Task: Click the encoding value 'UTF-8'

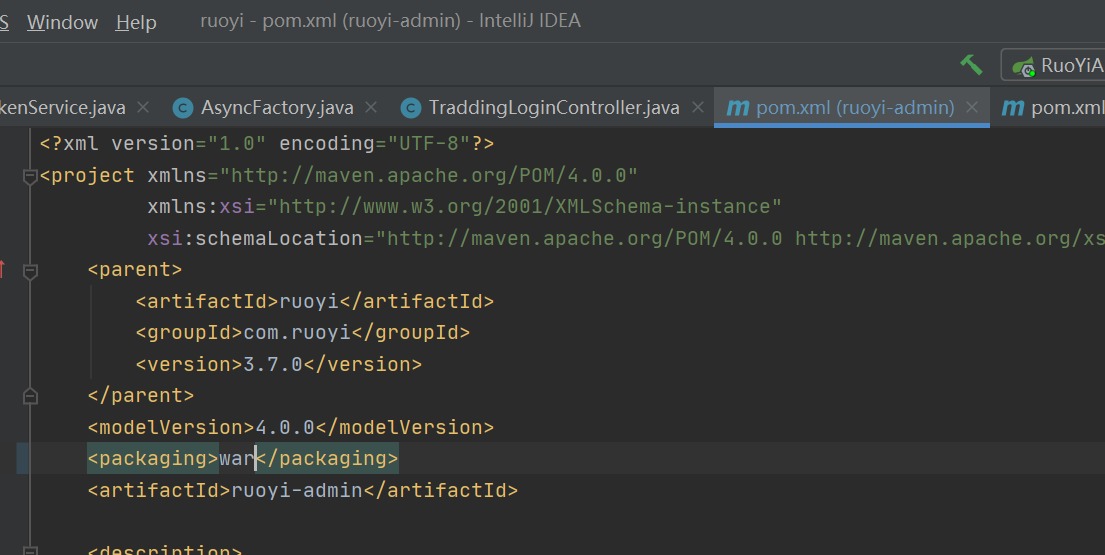Action: click(x=428, y=144)
